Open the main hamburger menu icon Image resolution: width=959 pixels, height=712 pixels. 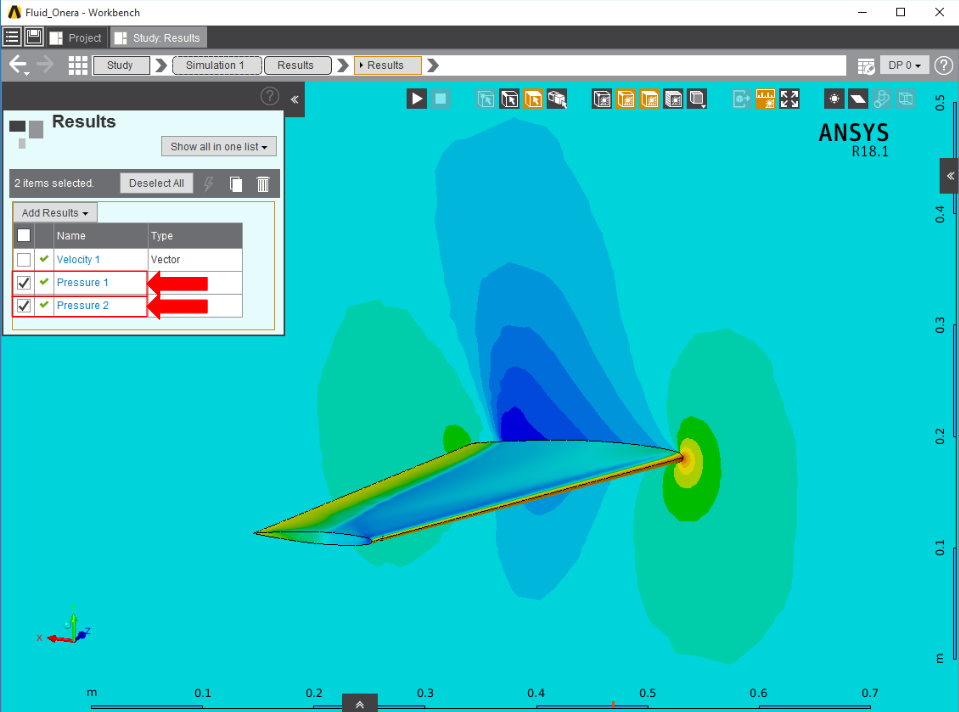(12, 37)
